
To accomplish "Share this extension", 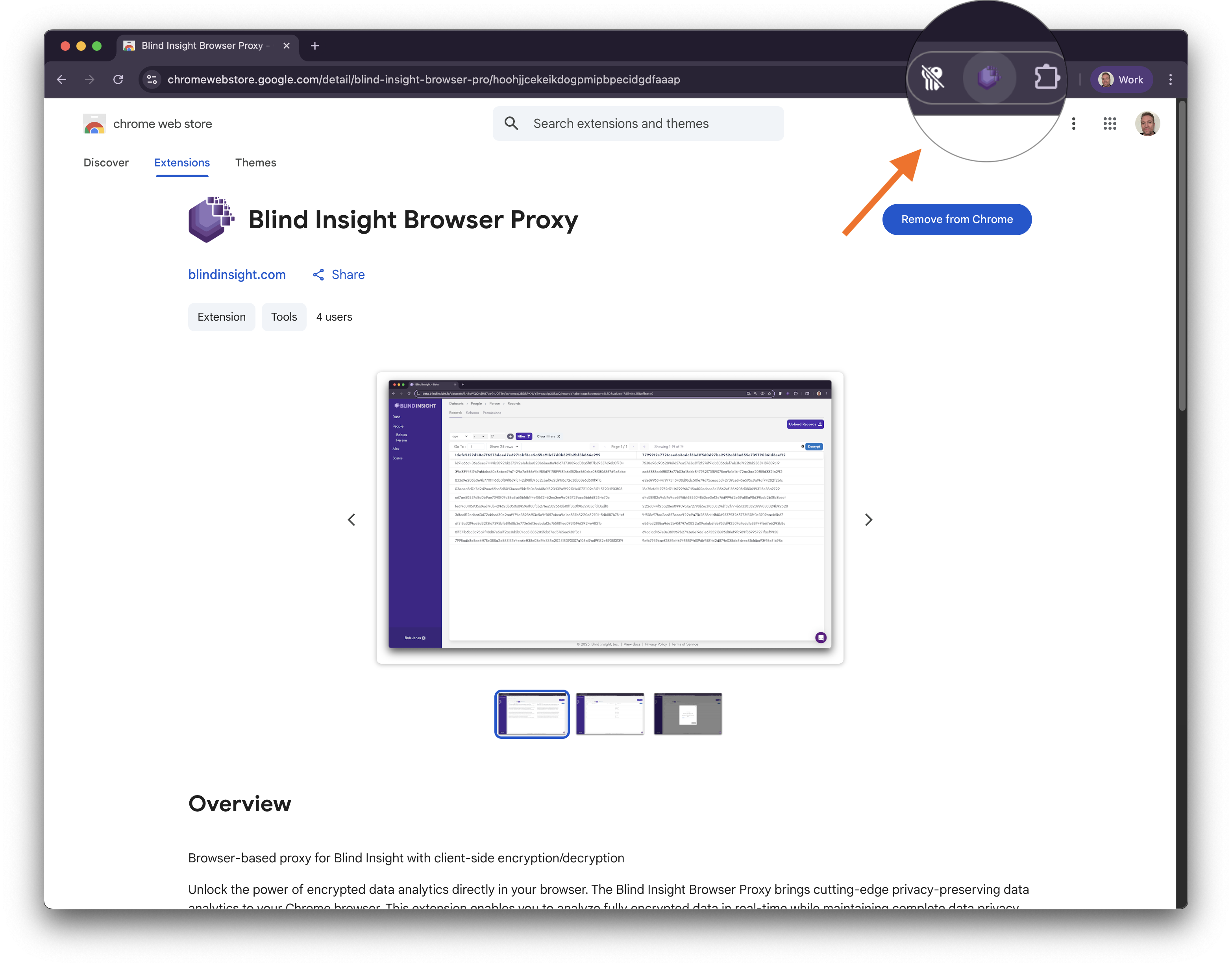I will coord(339,275).
